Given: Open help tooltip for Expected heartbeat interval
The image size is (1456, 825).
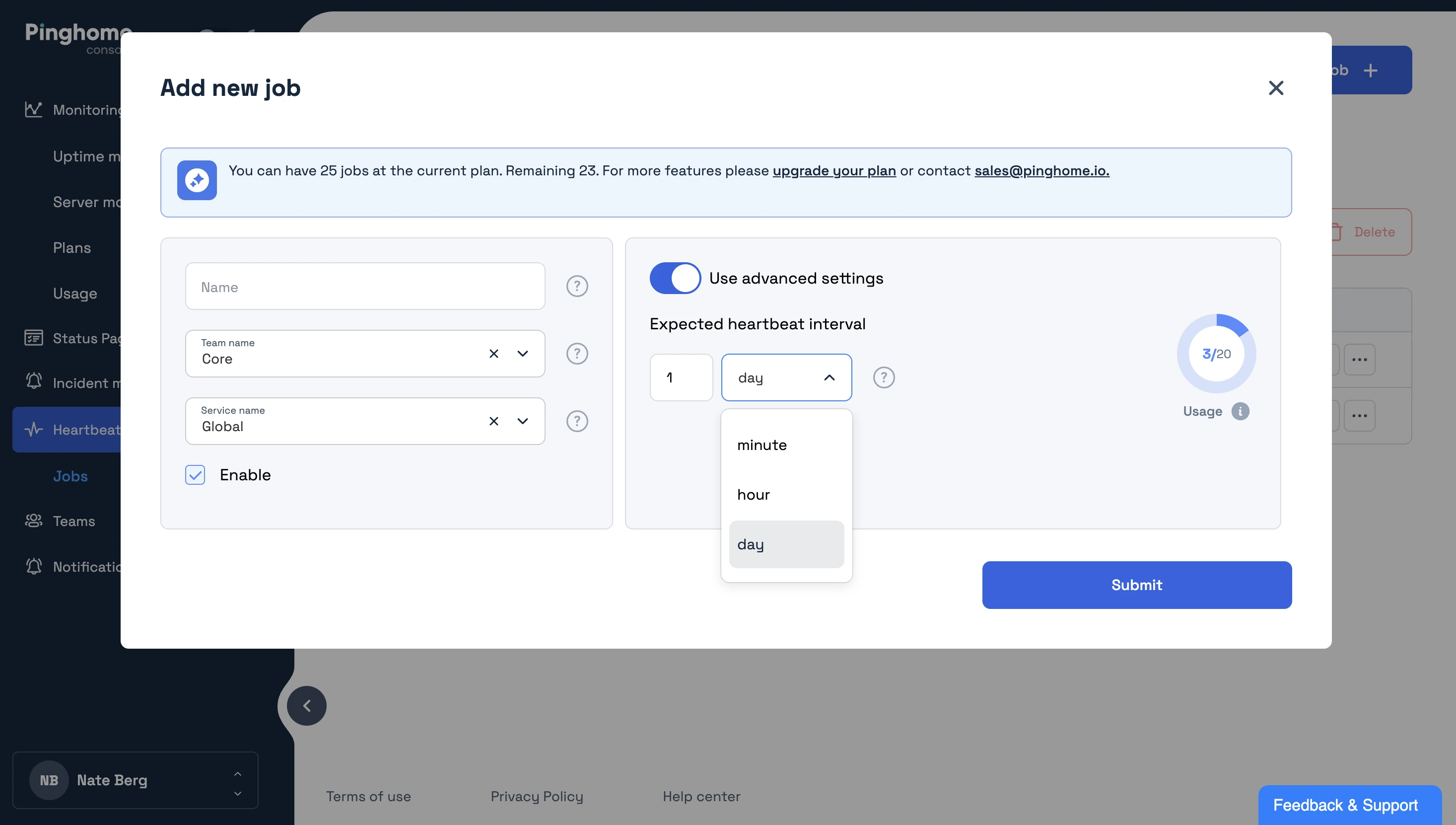Looking at the screenshot, I should pyautogui.click(x=884, y=377).
